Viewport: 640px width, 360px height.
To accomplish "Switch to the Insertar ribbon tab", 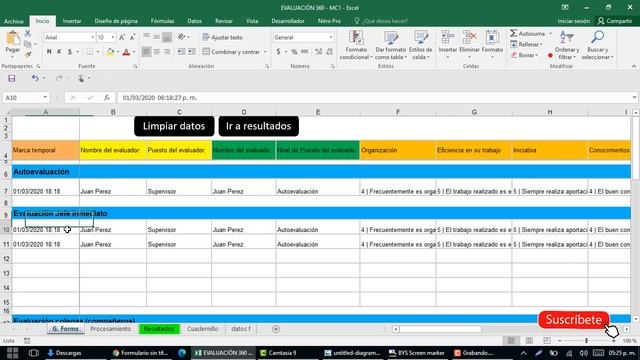I will coord(72,21).
